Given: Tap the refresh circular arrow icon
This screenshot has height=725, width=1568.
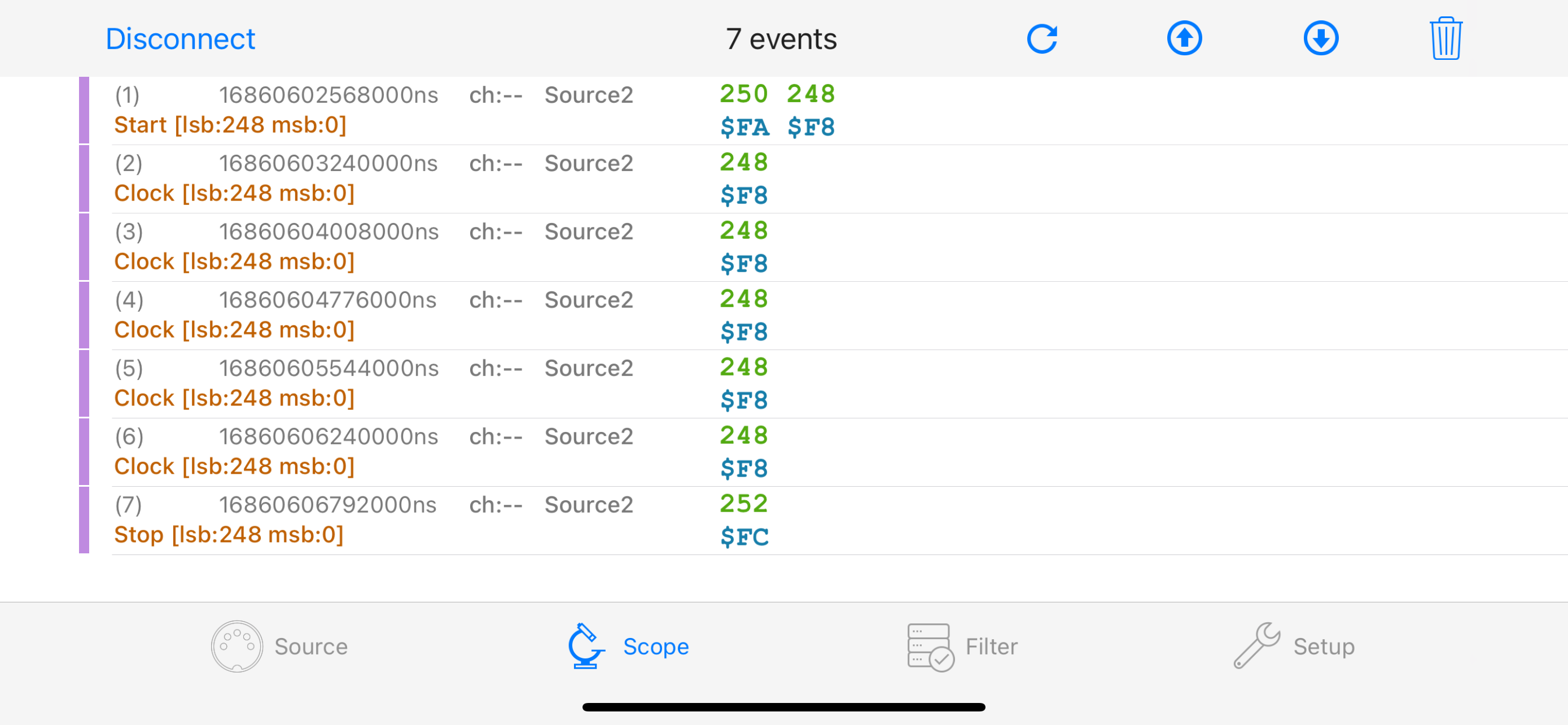Looking at the screenshot, I should click(x=1041, y=39).
